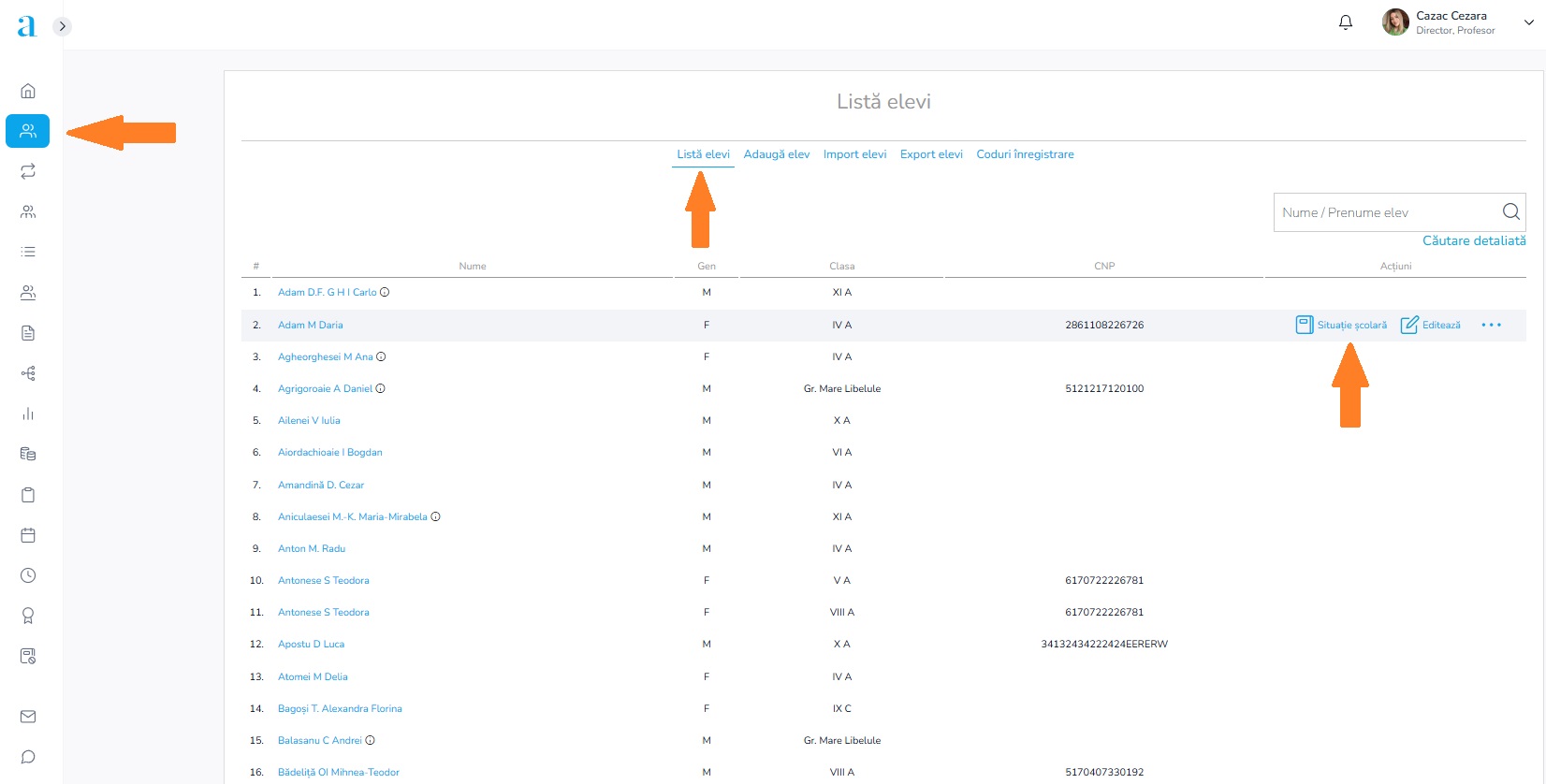
Task: Open the envelope messages icon in sidebar
Action: point(28,717)
